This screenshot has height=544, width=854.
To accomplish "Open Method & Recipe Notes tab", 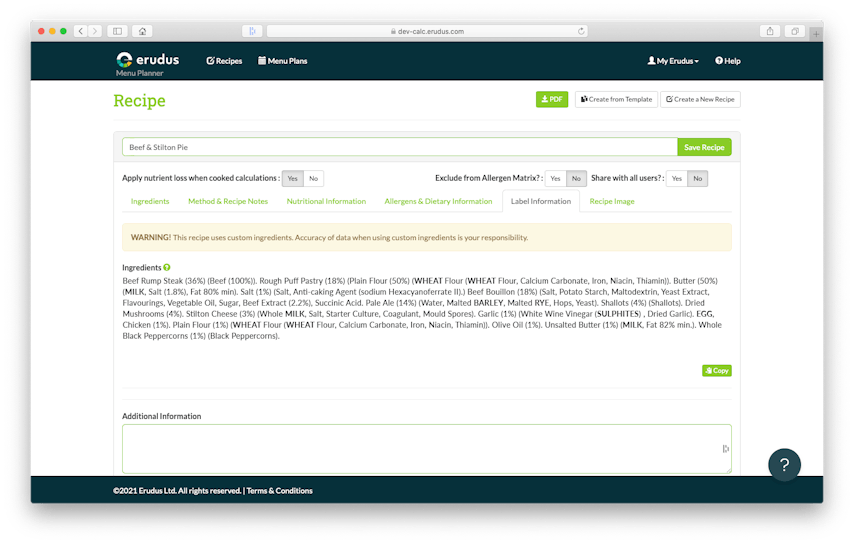I will tap(228, 201).
